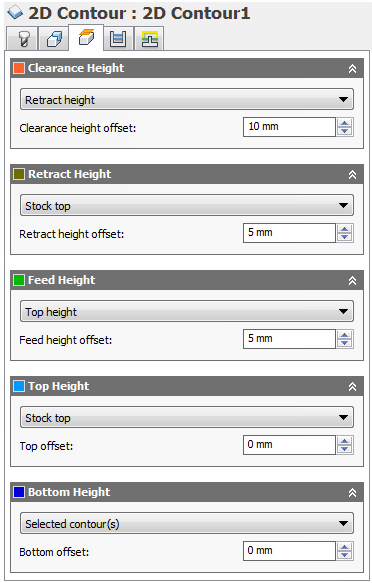The height and width of the screenshot is (583, 372).
Task: Open the Tool tab icon
Action: pyautogui.click(x=22, y=39)
